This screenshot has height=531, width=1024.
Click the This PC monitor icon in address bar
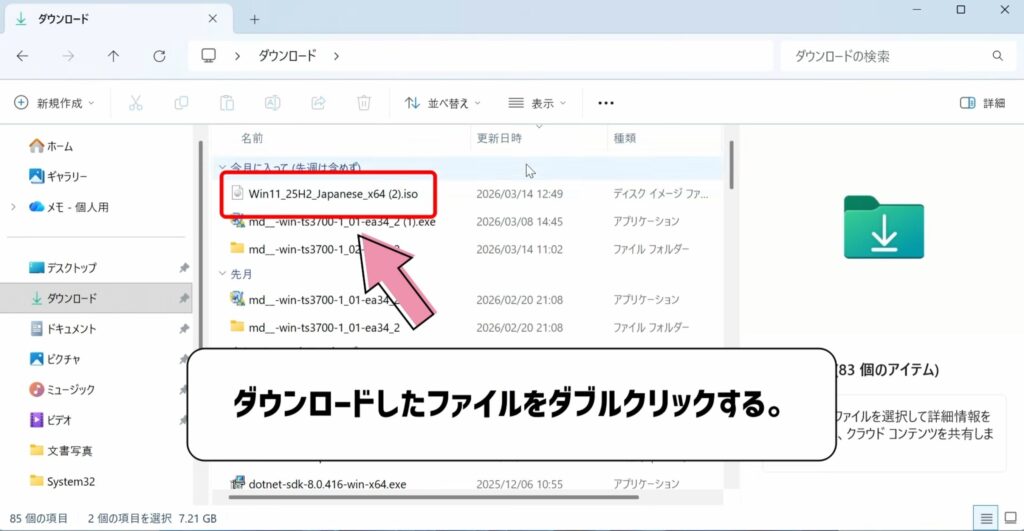point(208,56)
